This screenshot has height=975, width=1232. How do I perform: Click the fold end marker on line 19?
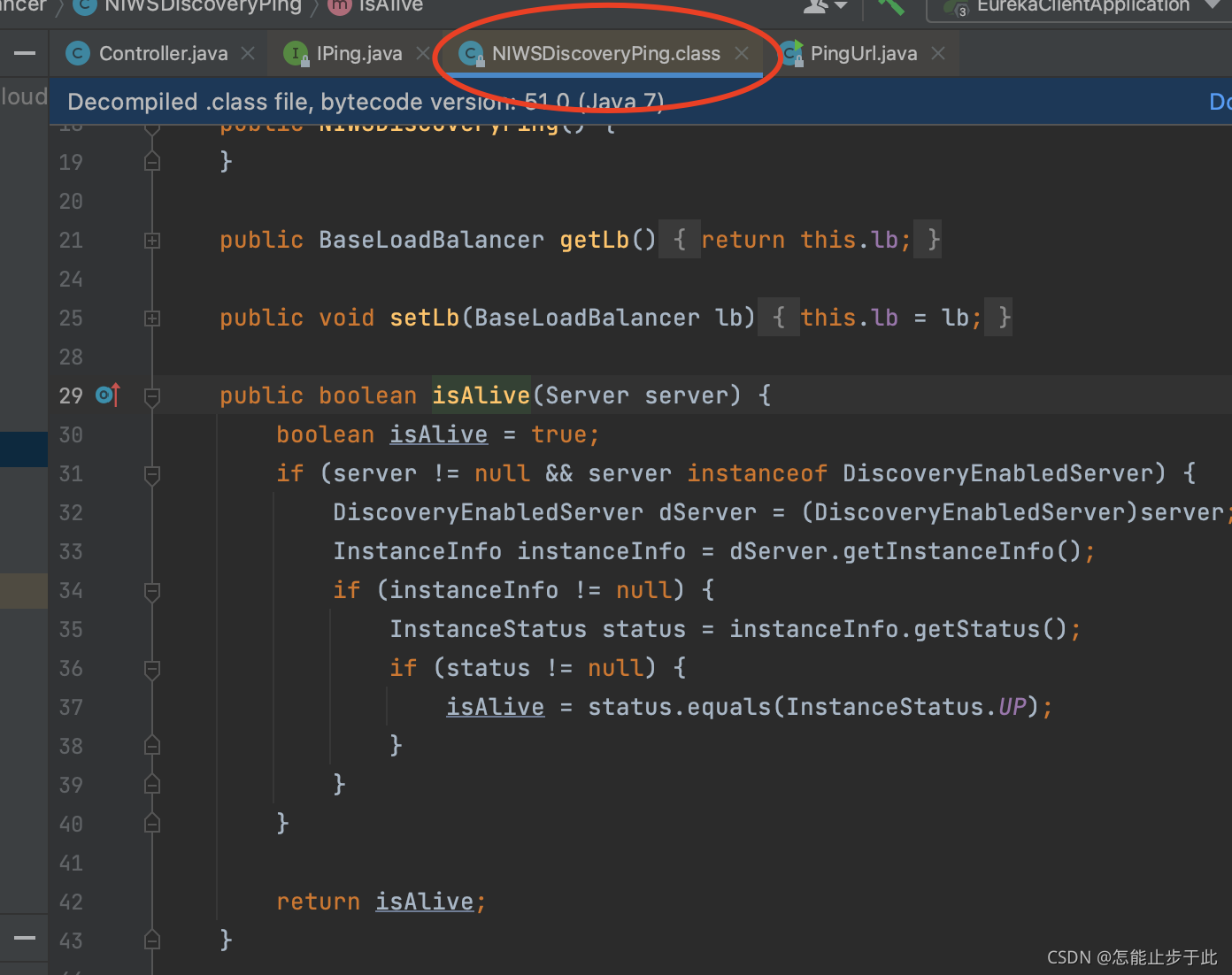tap(152, 161)
